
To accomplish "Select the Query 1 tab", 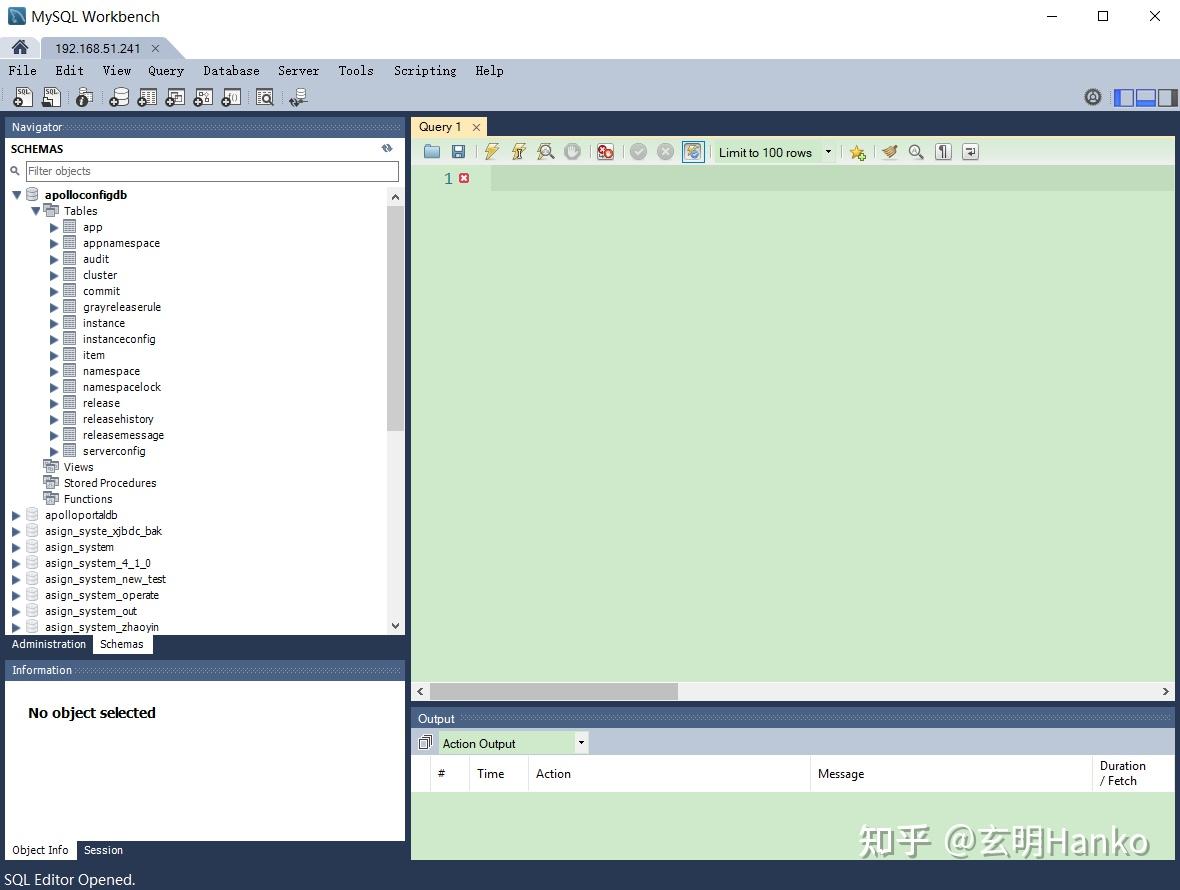I will pyautogui.click(x=440, y=126).
